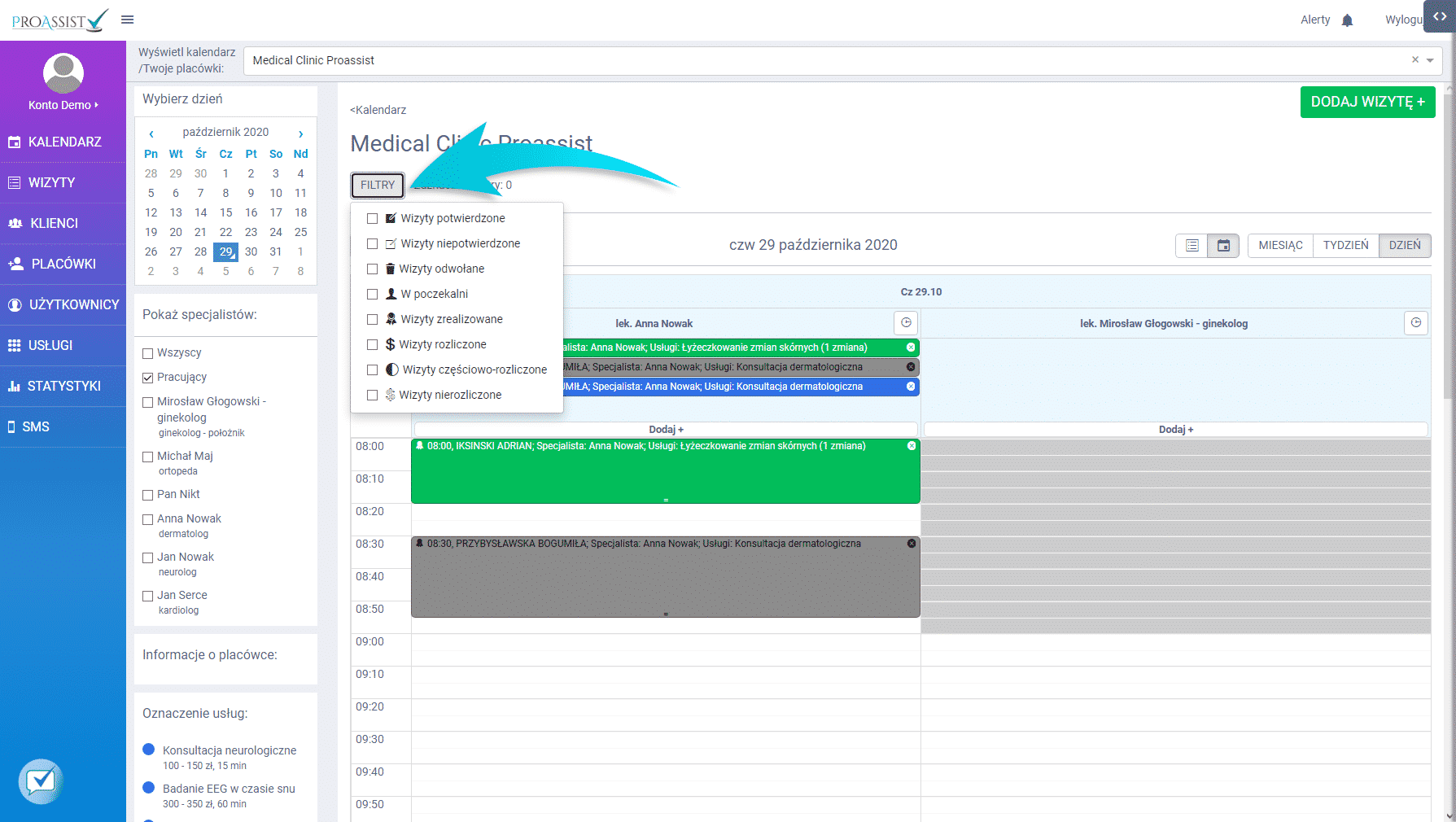The height and width of the screenshot is (822, 1456).
Task: Close 08:00 IKSINSKI ADRIAN appointment
Action: [912, 446]
